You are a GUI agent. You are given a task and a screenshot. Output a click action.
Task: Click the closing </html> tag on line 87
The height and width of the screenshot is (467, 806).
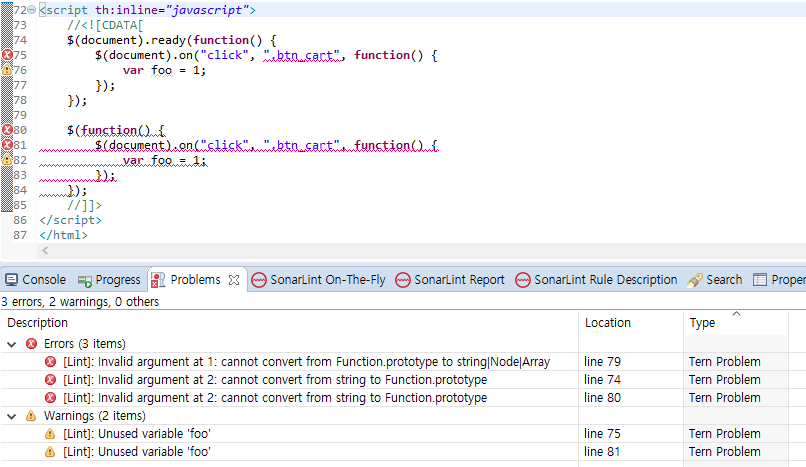pos(63,235)
